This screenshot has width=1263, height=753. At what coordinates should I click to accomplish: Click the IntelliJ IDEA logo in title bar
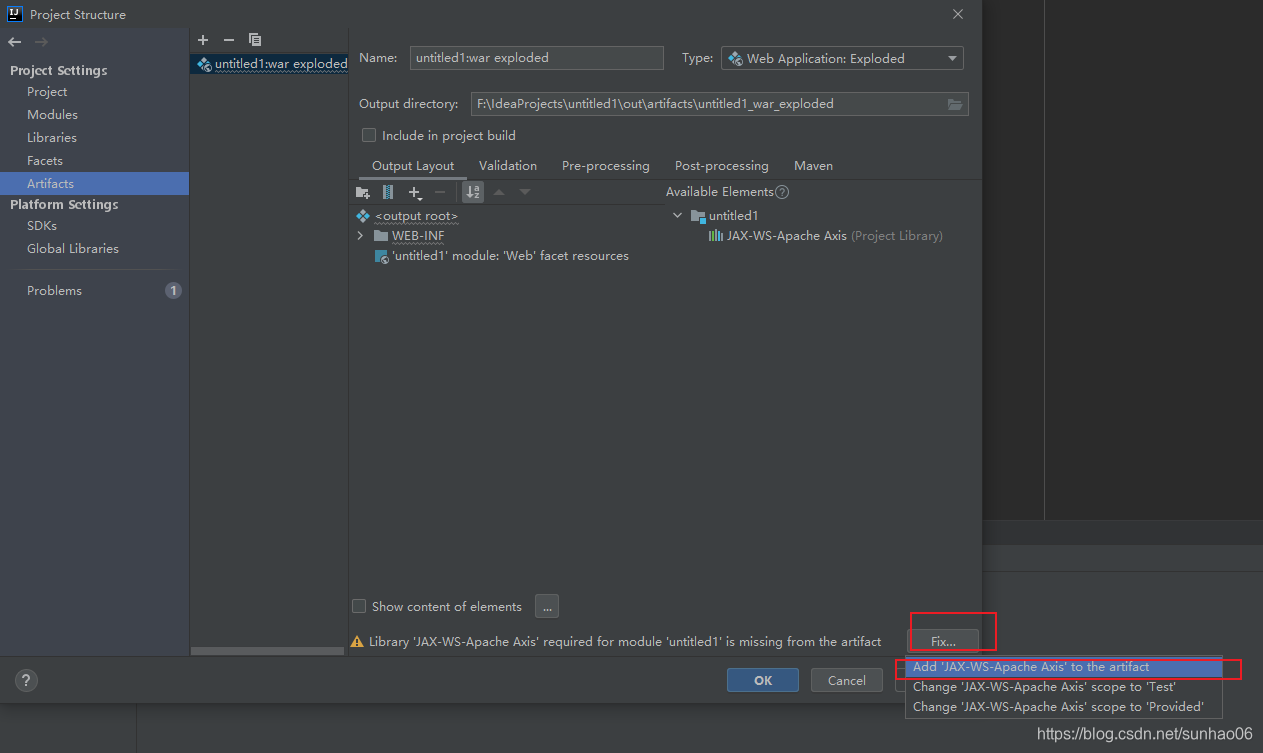[15, 14]
